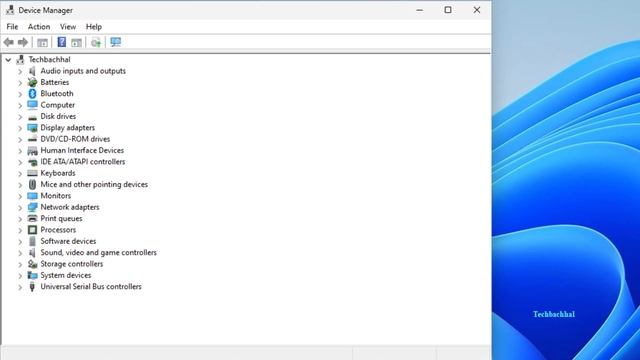Click the Back arrow toolbar icon
640x360 pixels.
(9, 42)
